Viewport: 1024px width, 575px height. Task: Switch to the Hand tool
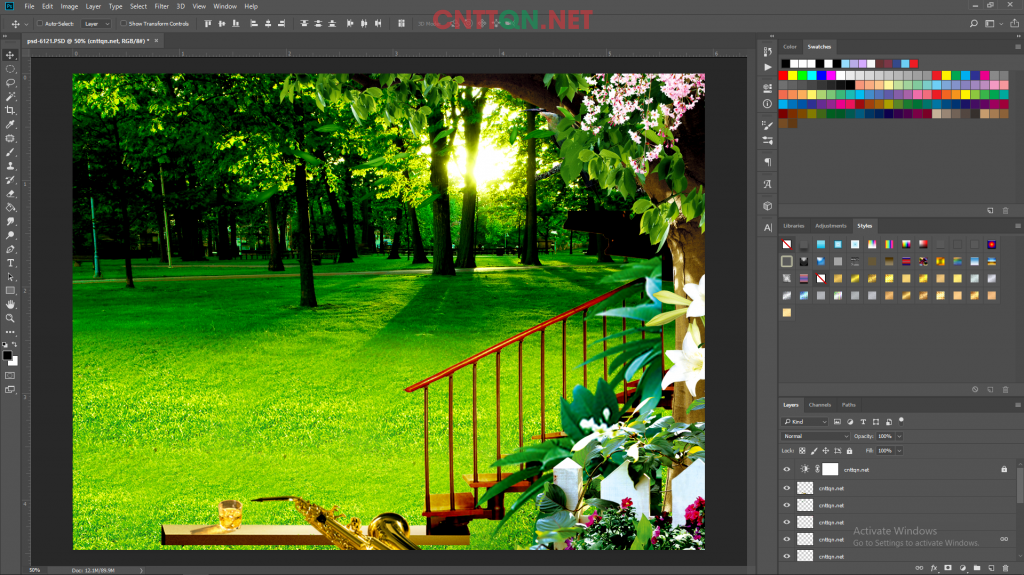point(10,304)
